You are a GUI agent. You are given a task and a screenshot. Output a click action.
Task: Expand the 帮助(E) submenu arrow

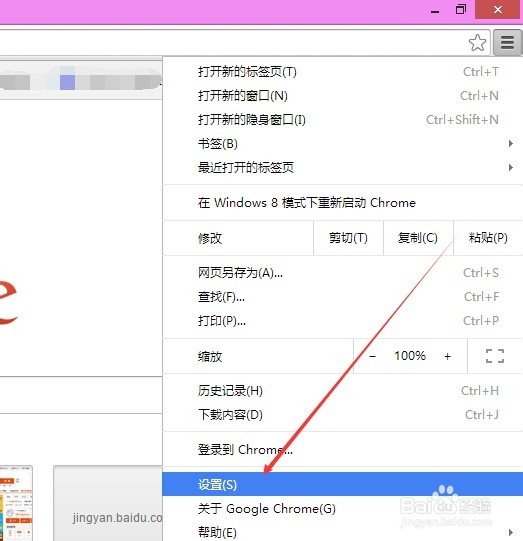click(x=511, y=532)
